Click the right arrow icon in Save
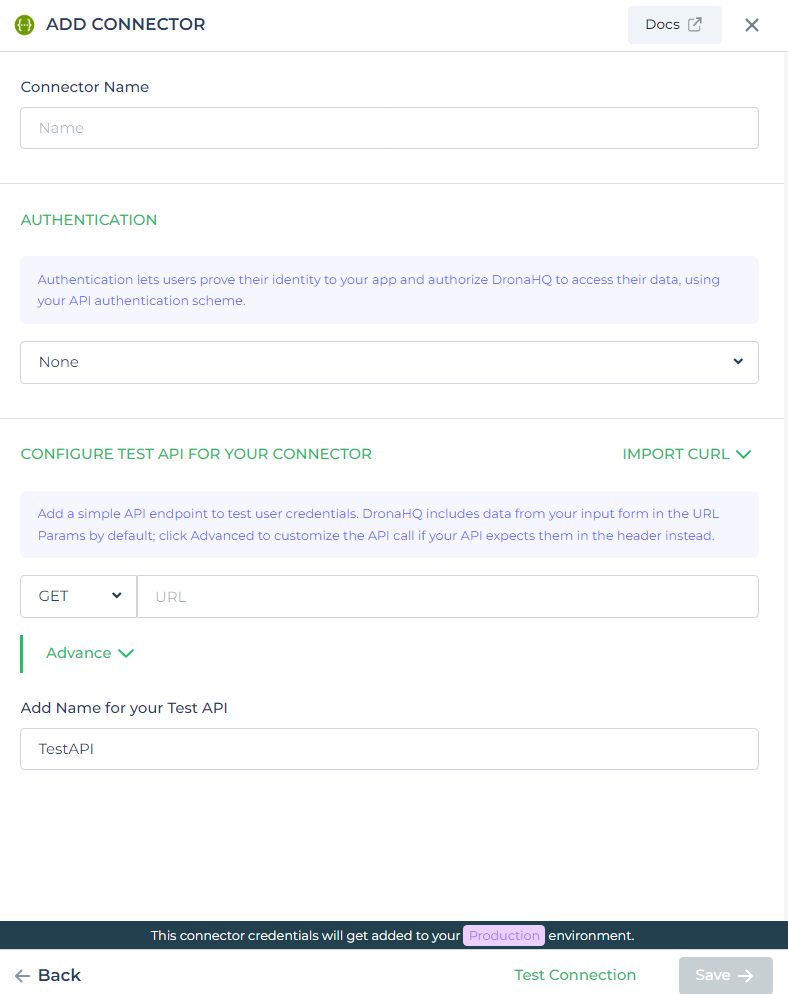This screenshot has height=994, width=788. (x=746, y=976)
